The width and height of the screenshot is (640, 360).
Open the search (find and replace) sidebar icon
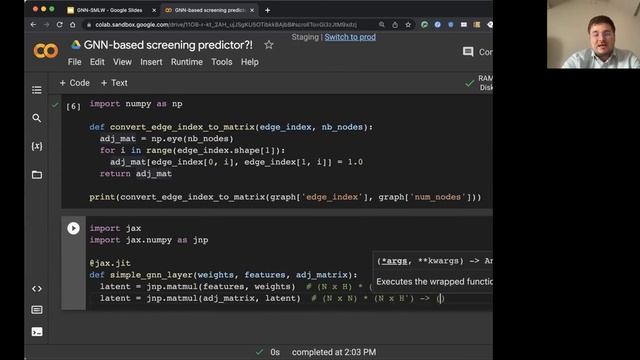pyautogui.click(x=37, y=118)
